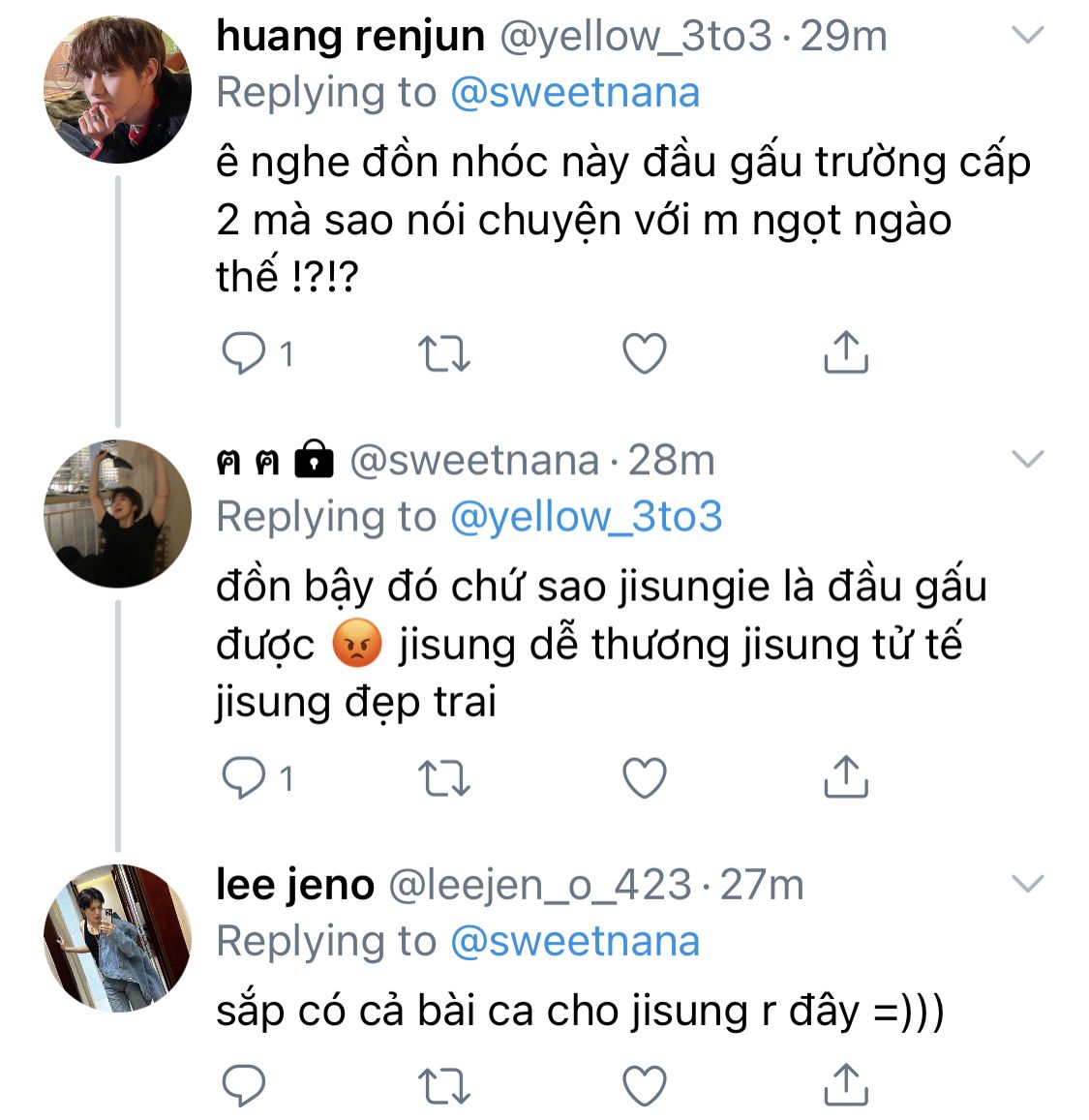Open options chevron on huang renjun's tweet
The image size is (1089, 1120).
point(1028,35)
